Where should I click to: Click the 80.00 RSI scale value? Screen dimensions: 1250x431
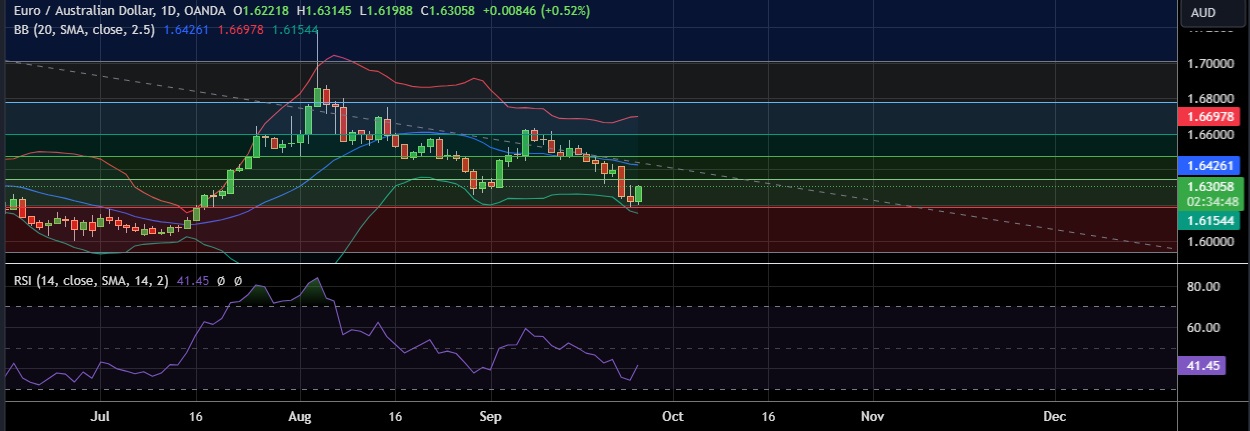[1204, 287]
